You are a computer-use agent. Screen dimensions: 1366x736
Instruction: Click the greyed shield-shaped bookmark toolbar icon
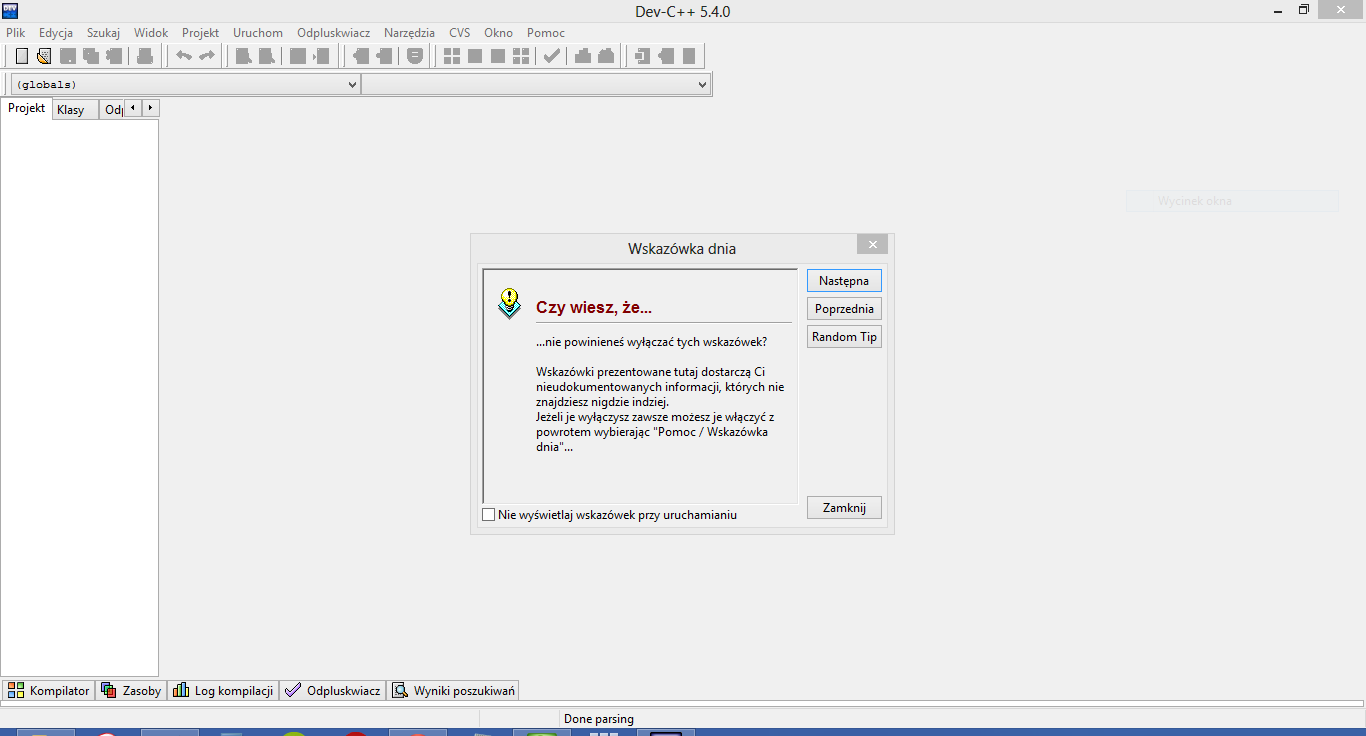tap(415, 56)
